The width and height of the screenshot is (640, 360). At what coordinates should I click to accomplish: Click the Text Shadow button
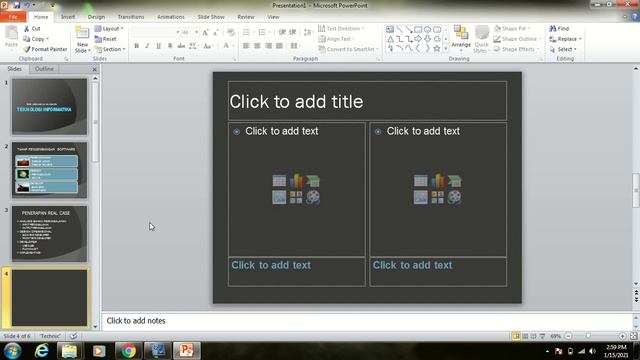(x=170, y=46)
